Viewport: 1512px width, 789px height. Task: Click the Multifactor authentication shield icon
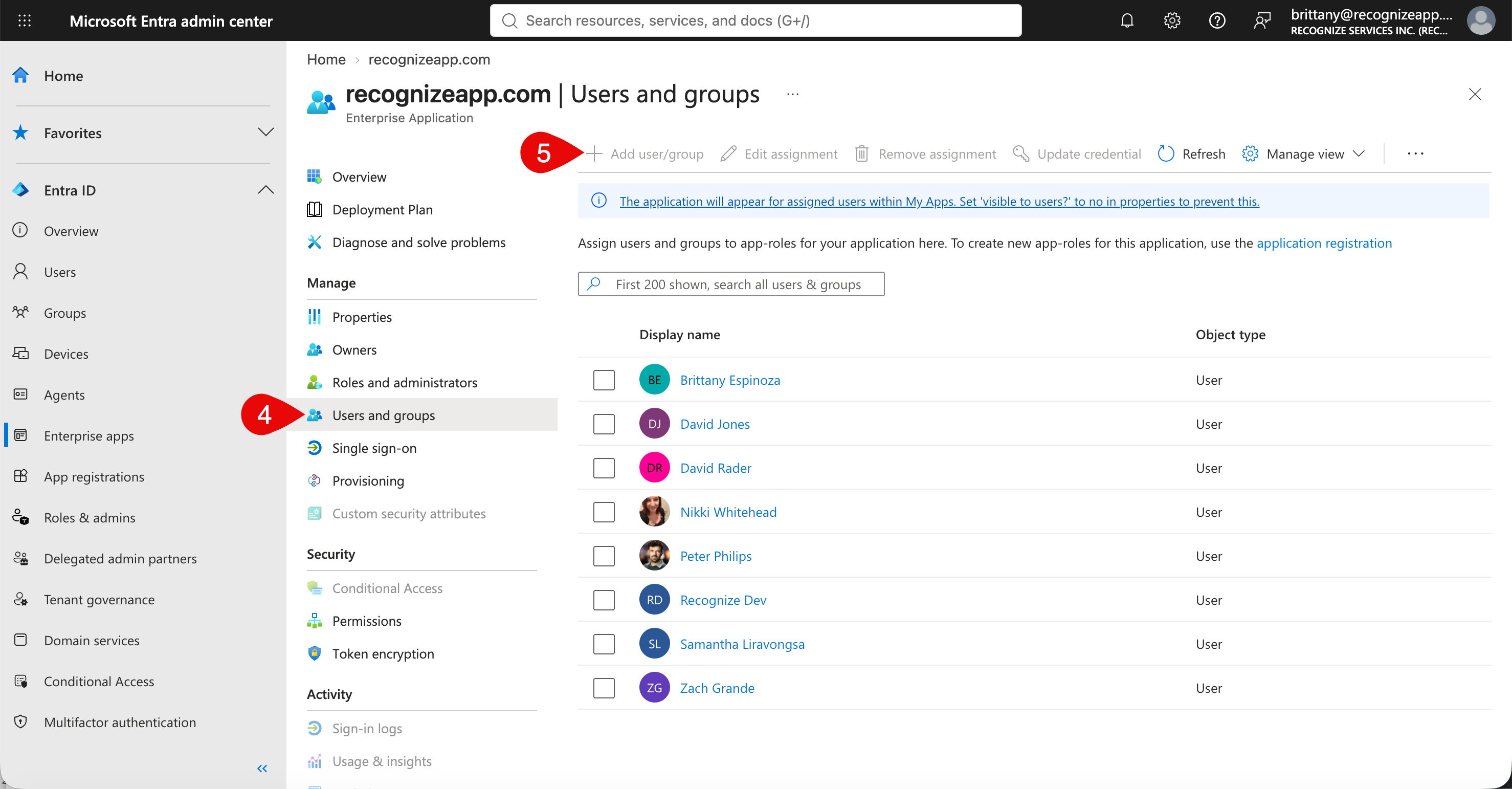click(20, 721)
